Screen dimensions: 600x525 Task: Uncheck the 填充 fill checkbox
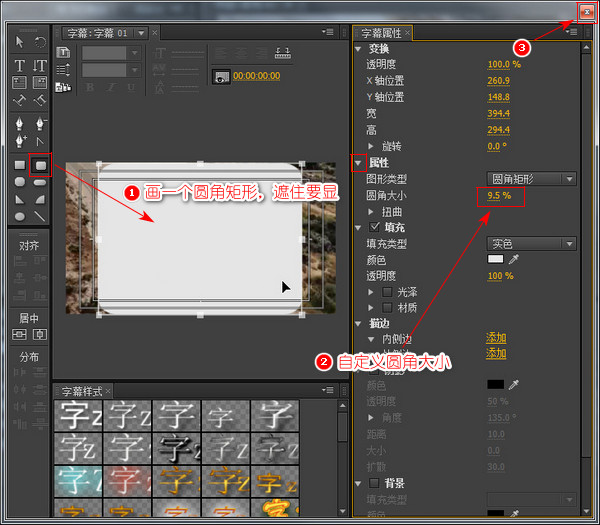[375, 227]
